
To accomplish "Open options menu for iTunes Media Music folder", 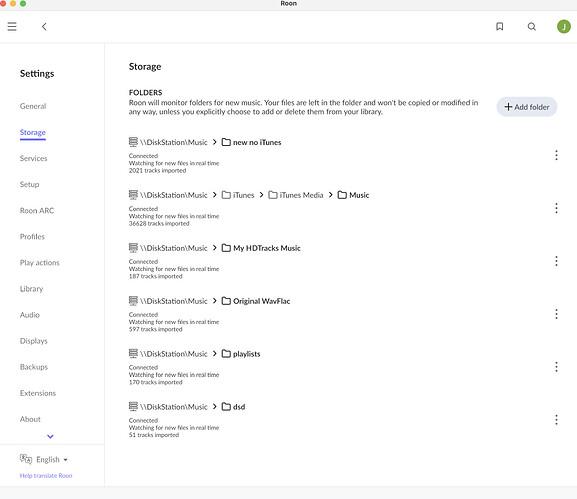I will 556,208.
